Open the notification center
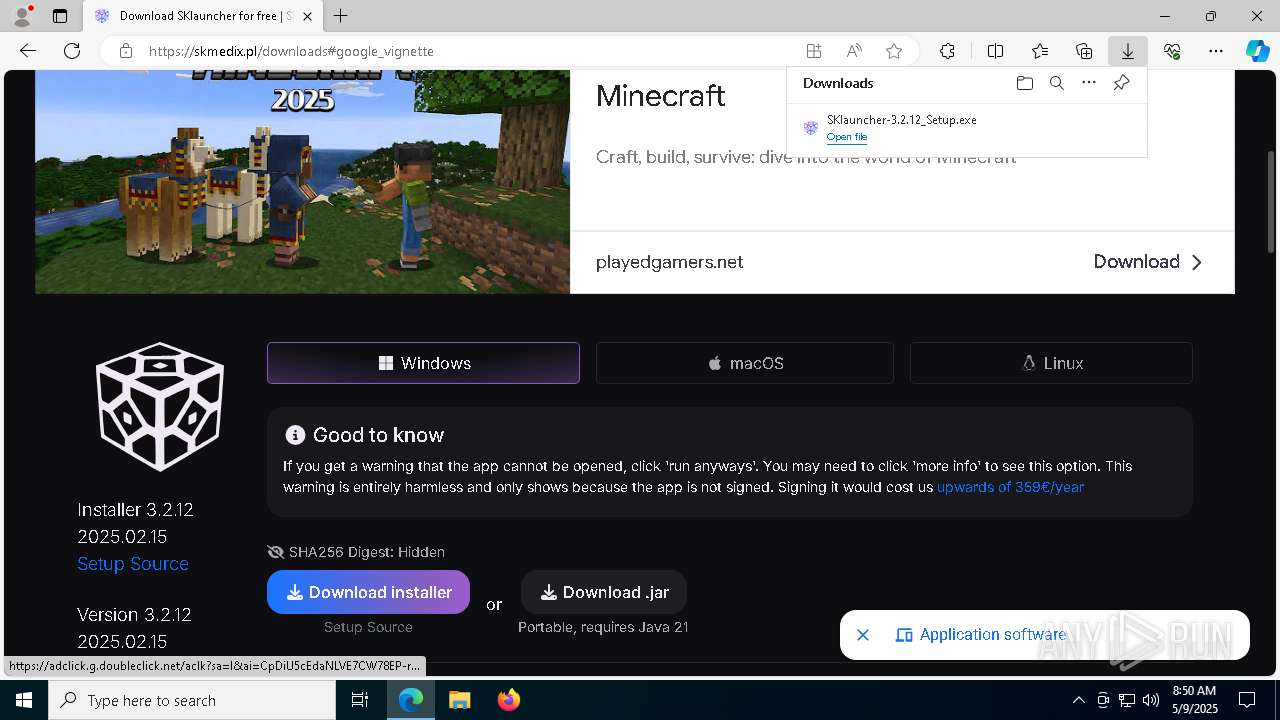This screenshot has width=1280, height=720. 1247,700
